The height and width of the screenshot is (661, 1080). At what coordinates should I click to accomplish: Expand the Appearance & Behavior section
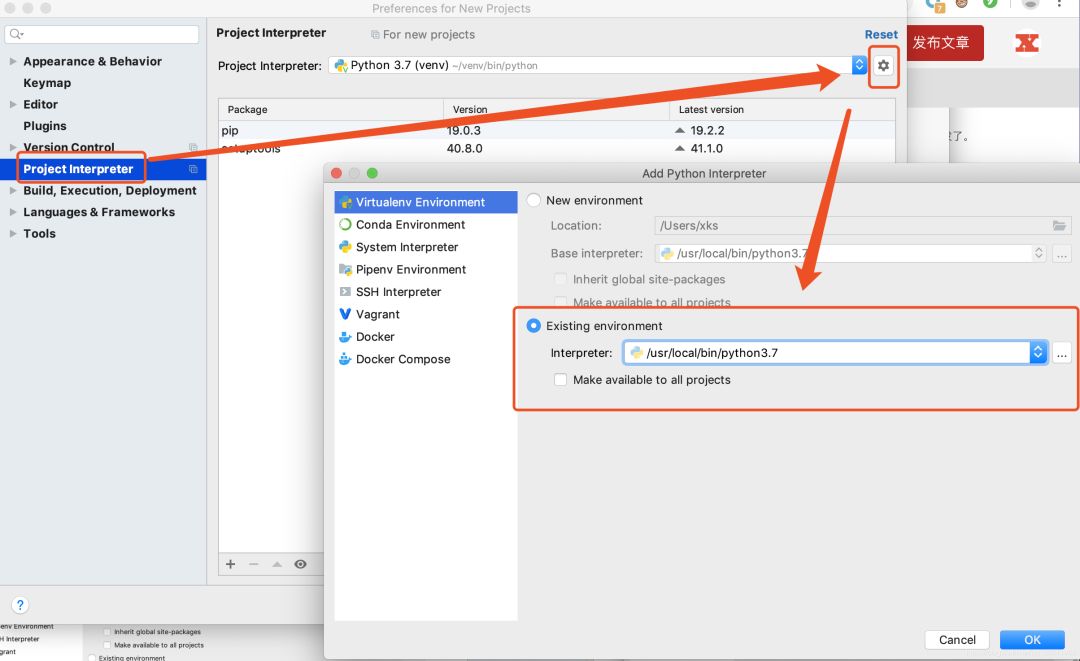click(x=12, y=61)
